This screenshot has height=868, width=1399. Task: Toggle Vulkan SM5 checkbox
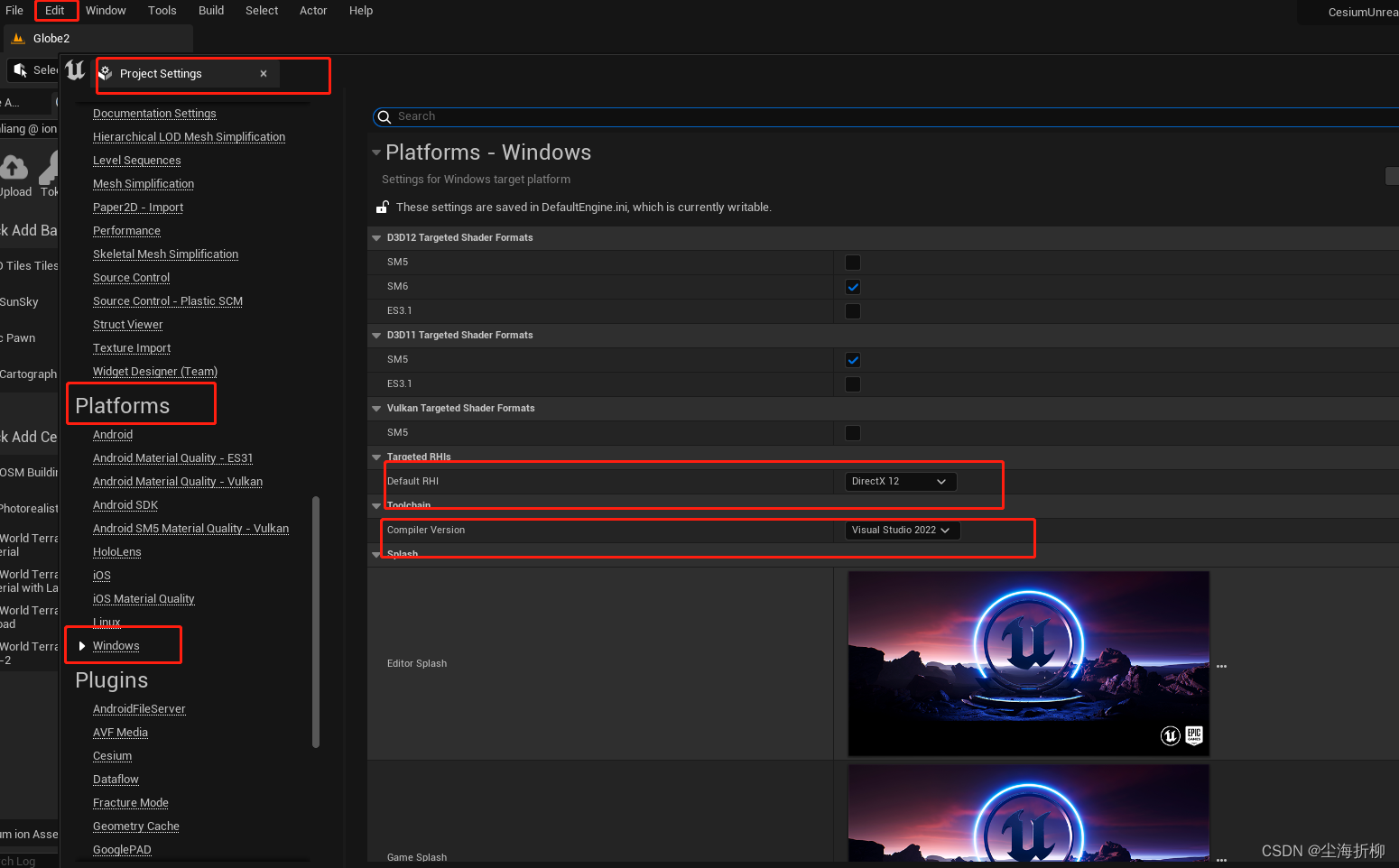coord(853,433)
